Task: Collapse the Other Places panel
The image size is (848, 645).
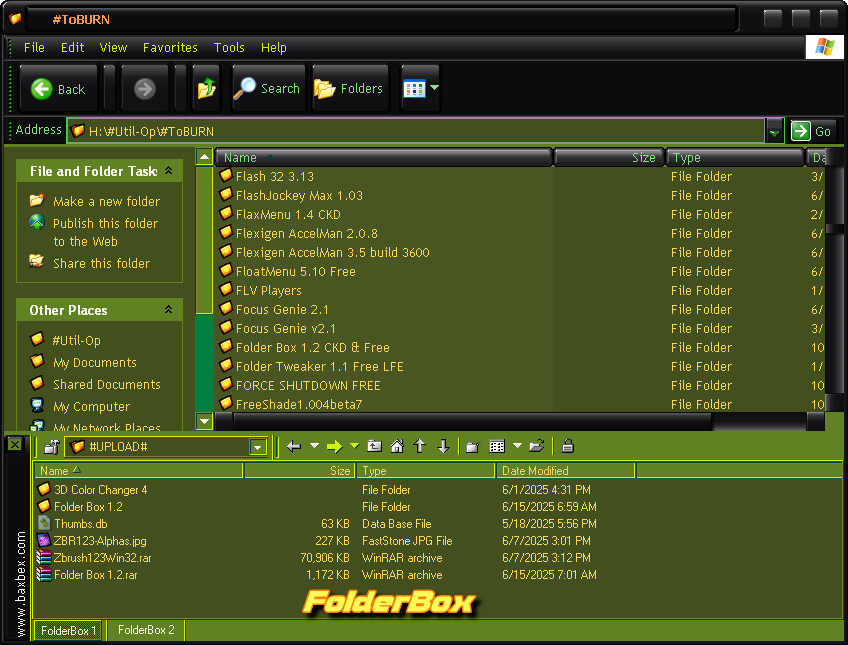Action: tap(168, 310)
